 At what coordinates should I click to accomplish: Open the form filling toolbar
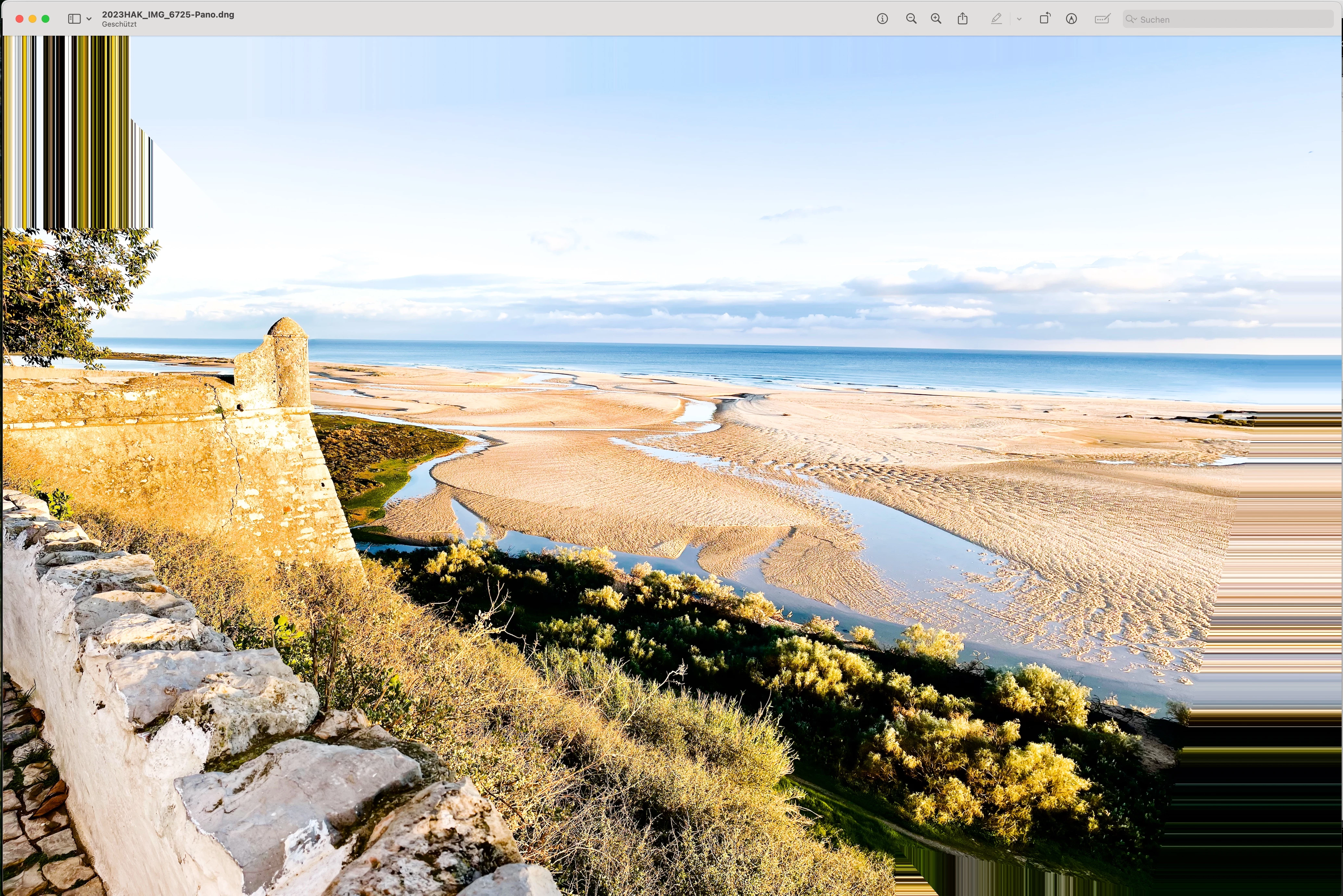tap(1102, 19)
